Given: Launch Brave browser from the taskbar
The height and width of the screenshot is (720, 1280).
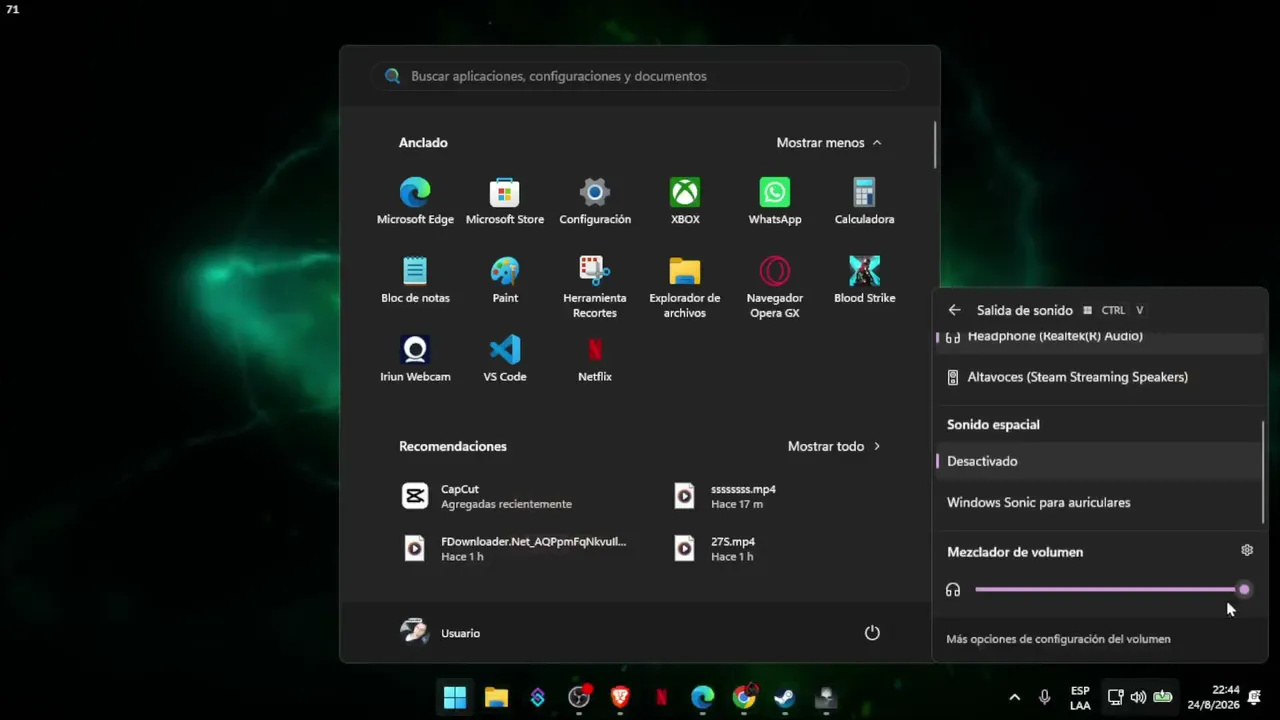Looking at the screenshot, I should (620, 697).
